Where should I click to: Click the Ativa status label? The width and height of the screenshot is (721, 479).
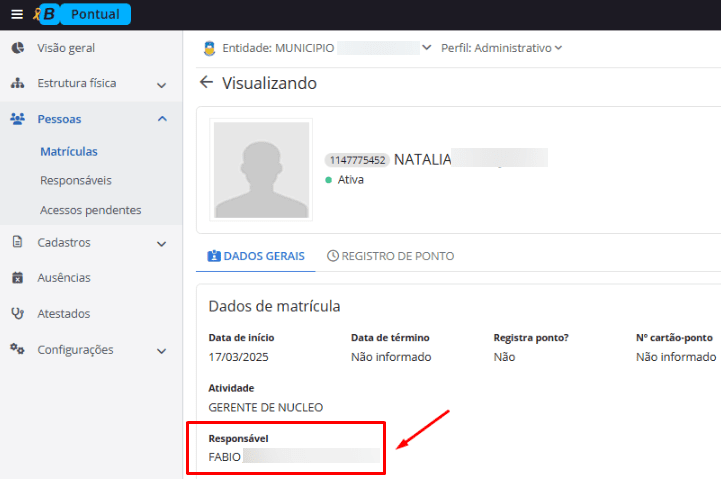coord(350,180)
